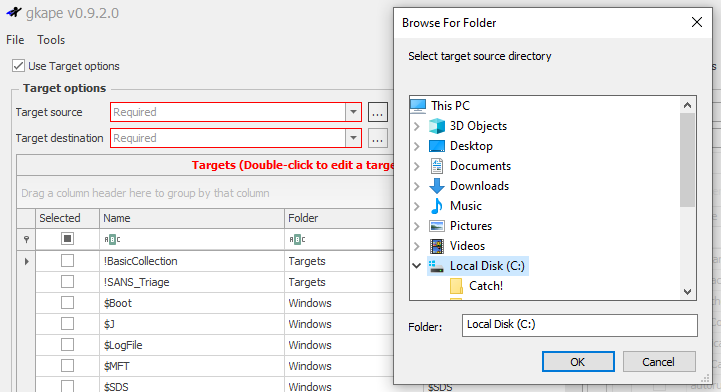
Task: Click the Name column header
Action: click(192, 218)
